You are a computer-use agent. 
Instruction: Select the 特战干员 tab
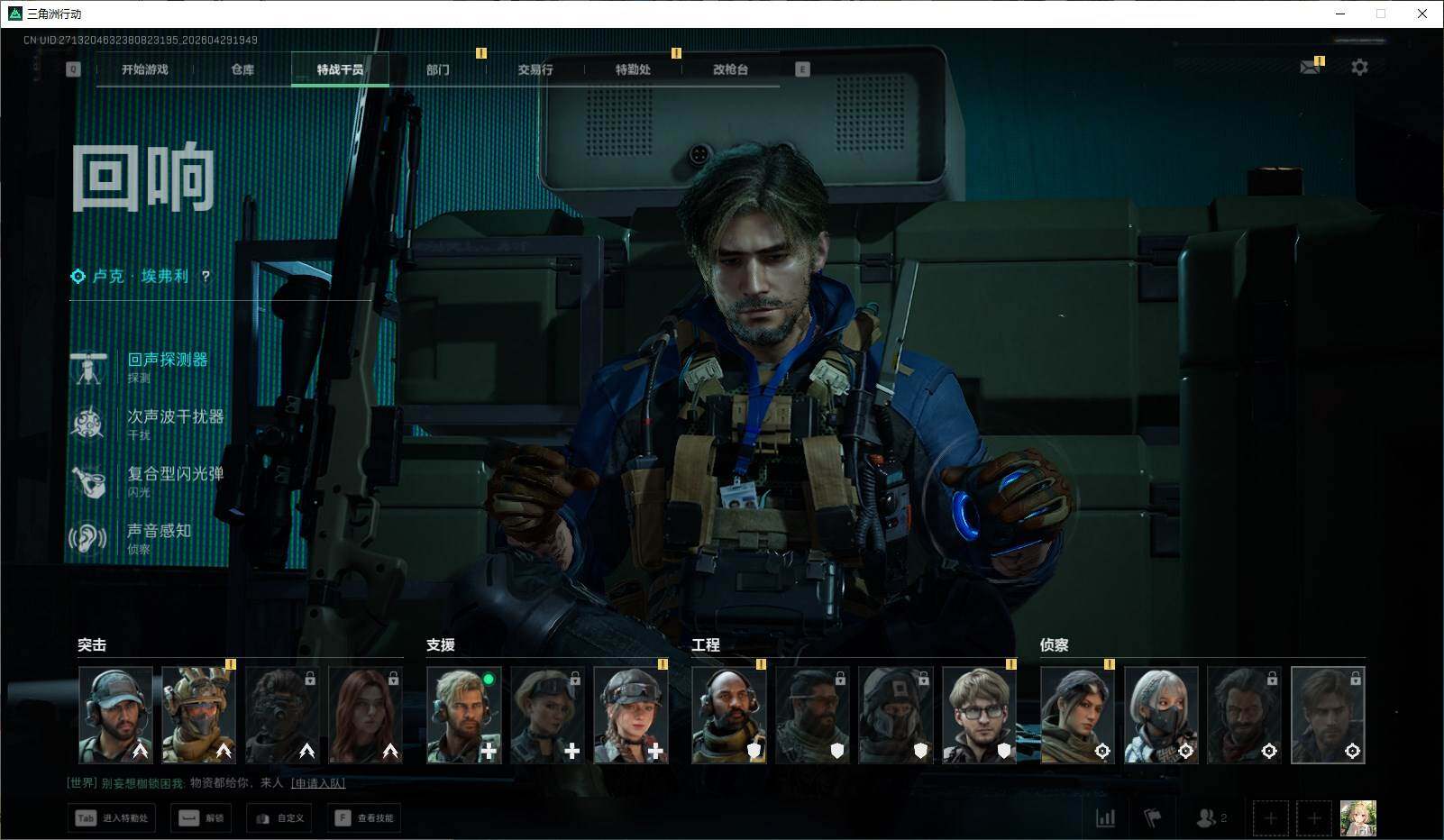point(340,69)
